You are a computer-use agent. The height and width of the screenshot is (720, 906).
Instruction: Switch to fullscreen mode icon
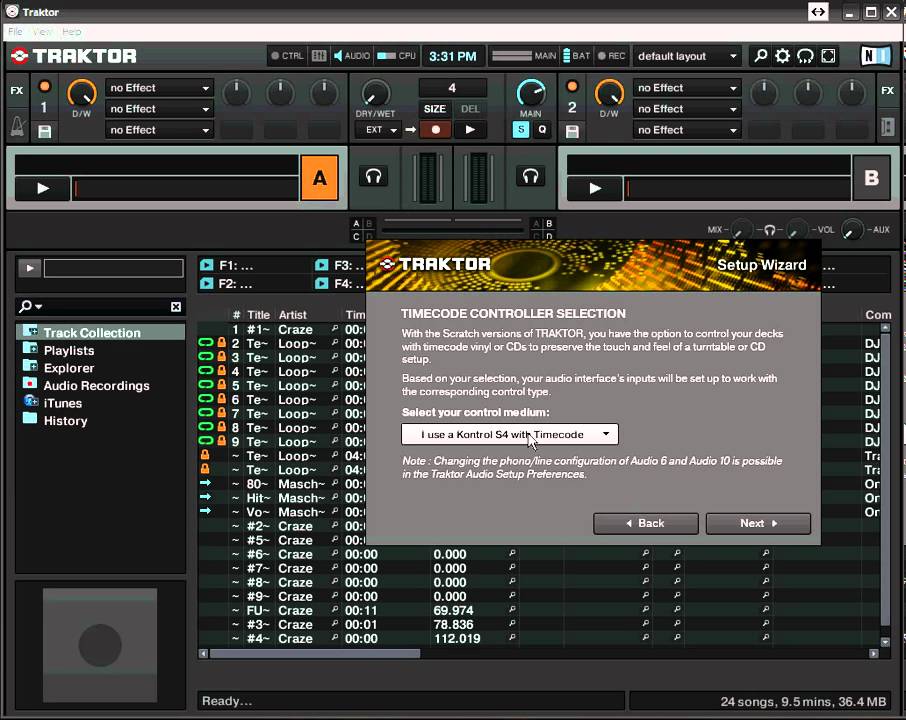click(x=829, y=56)
